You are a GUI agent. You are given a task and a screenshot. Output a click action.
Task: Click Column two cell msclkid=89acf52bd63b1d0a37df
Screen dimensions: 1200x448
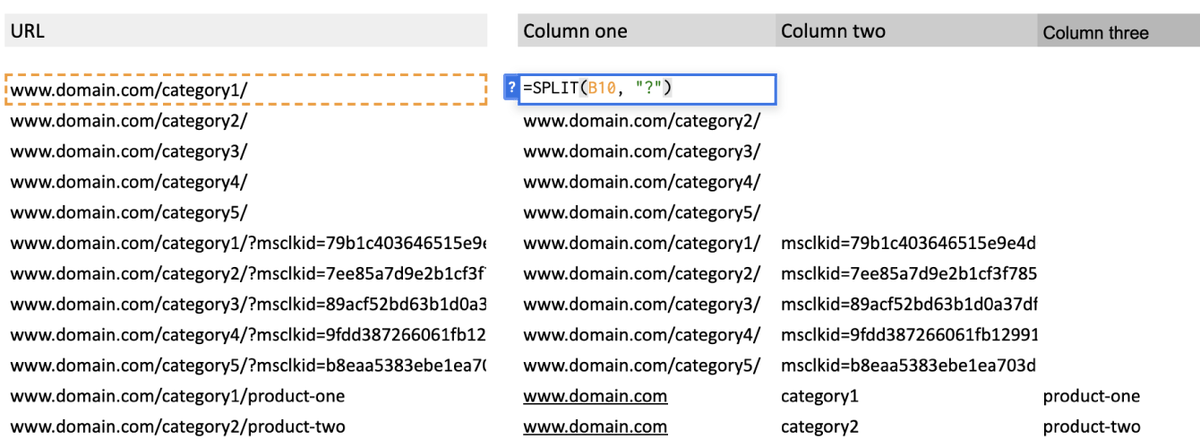[x=908, y=304]
